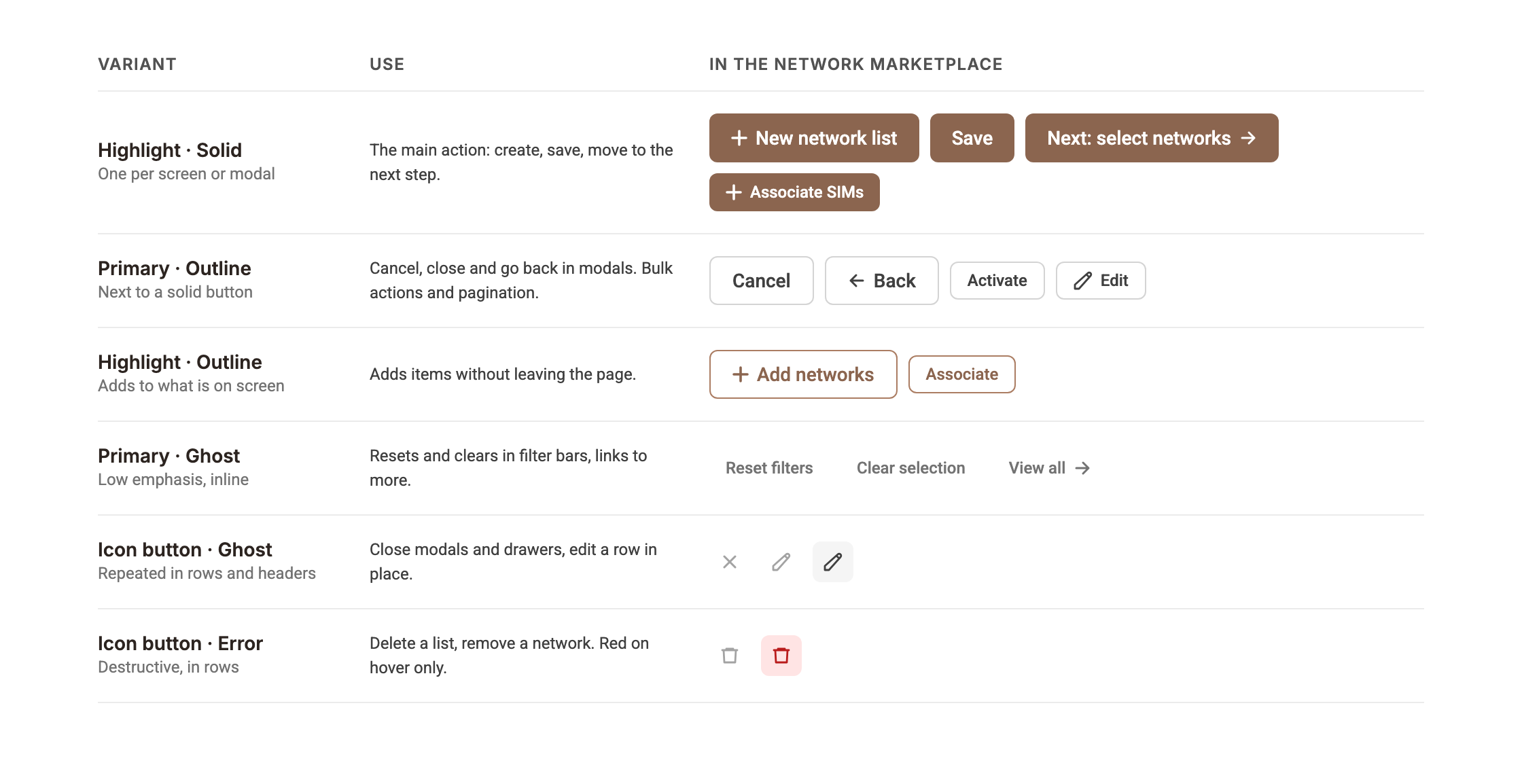Click the close X ghost icon button

(x=730, y=562)
